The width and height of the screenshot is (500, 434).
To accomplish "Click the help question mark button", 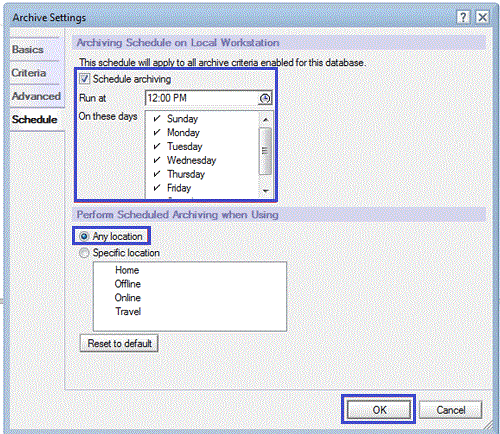I will click(x=463, y=17).
